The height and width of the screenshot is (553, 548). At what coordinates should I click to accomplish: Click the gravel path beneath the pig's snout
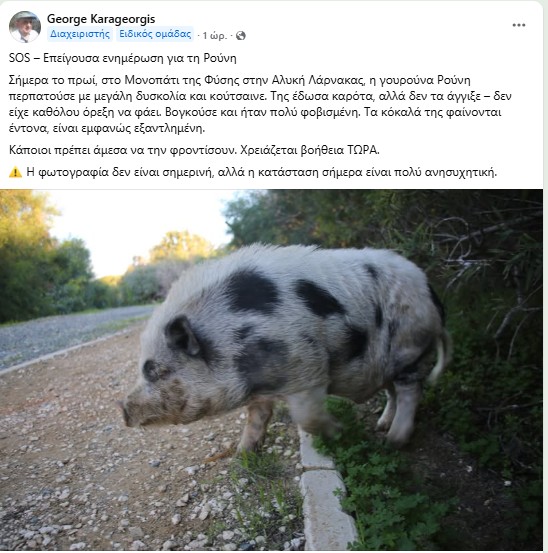pyautogui.click(x=106, y=458)
